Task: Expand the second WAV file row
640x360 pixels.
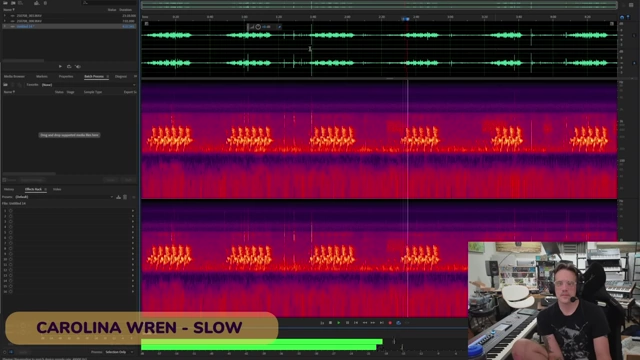Action: [x=4, y=21]
